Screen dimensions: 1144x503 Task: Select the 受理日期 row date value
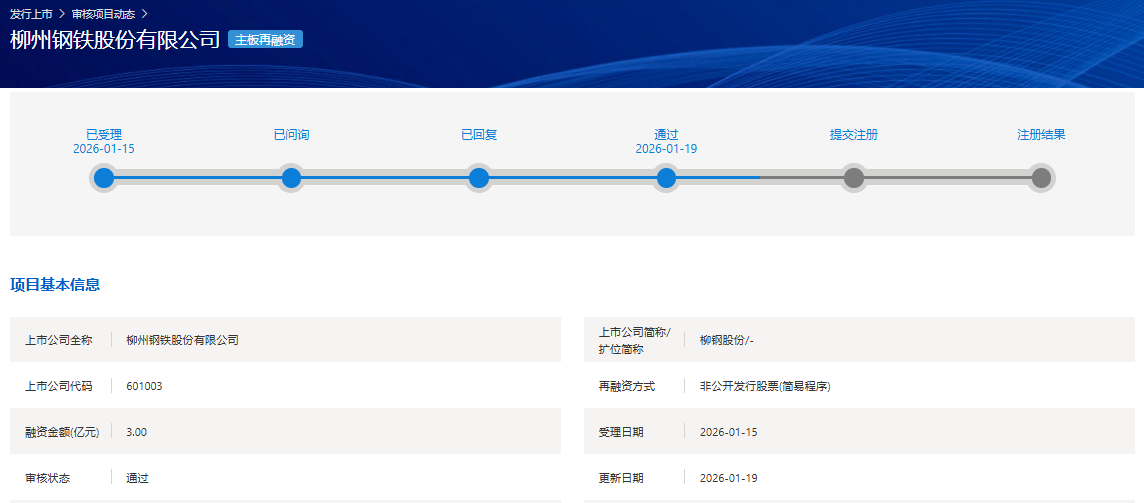tap(727, 432)
